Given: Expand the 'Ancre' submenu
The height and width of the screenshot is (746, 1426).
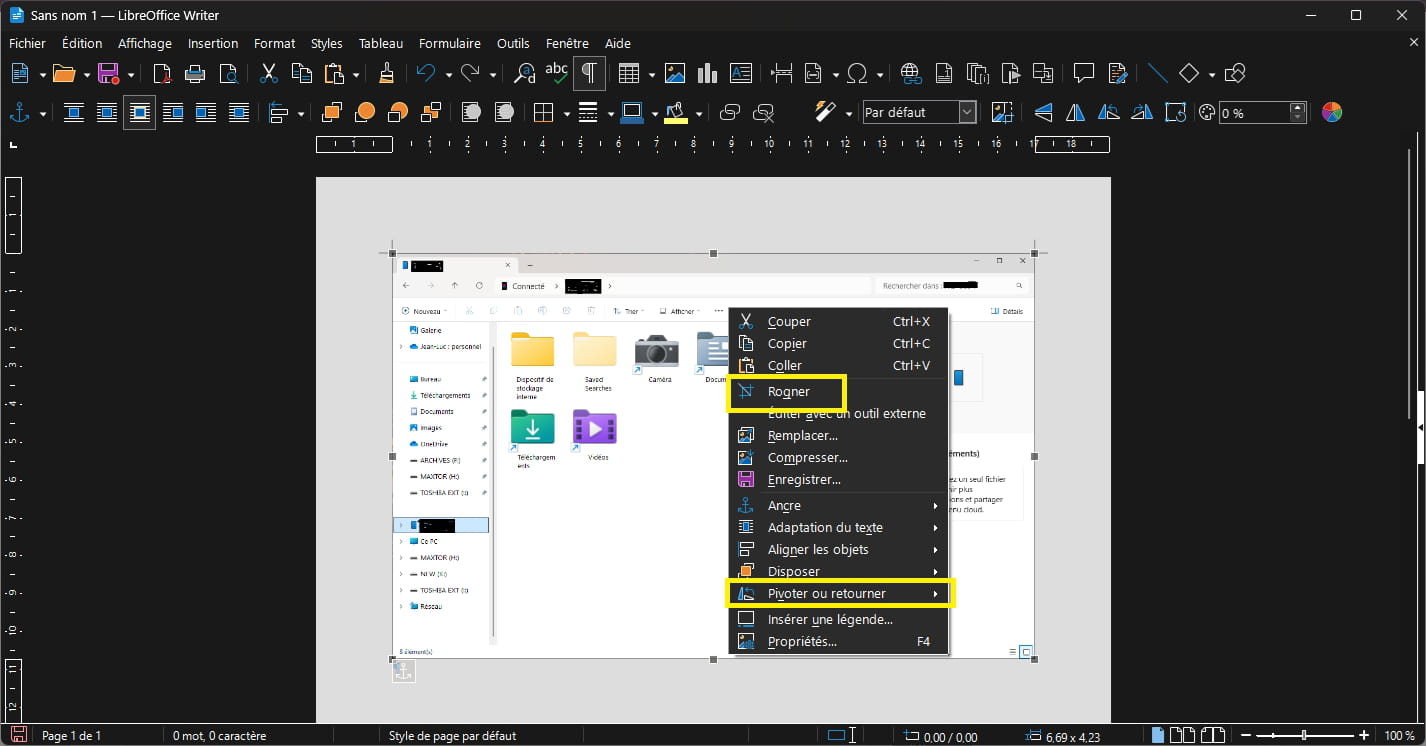Looking at the screenshot, I should pyautogui.click(x=838, y=506).
